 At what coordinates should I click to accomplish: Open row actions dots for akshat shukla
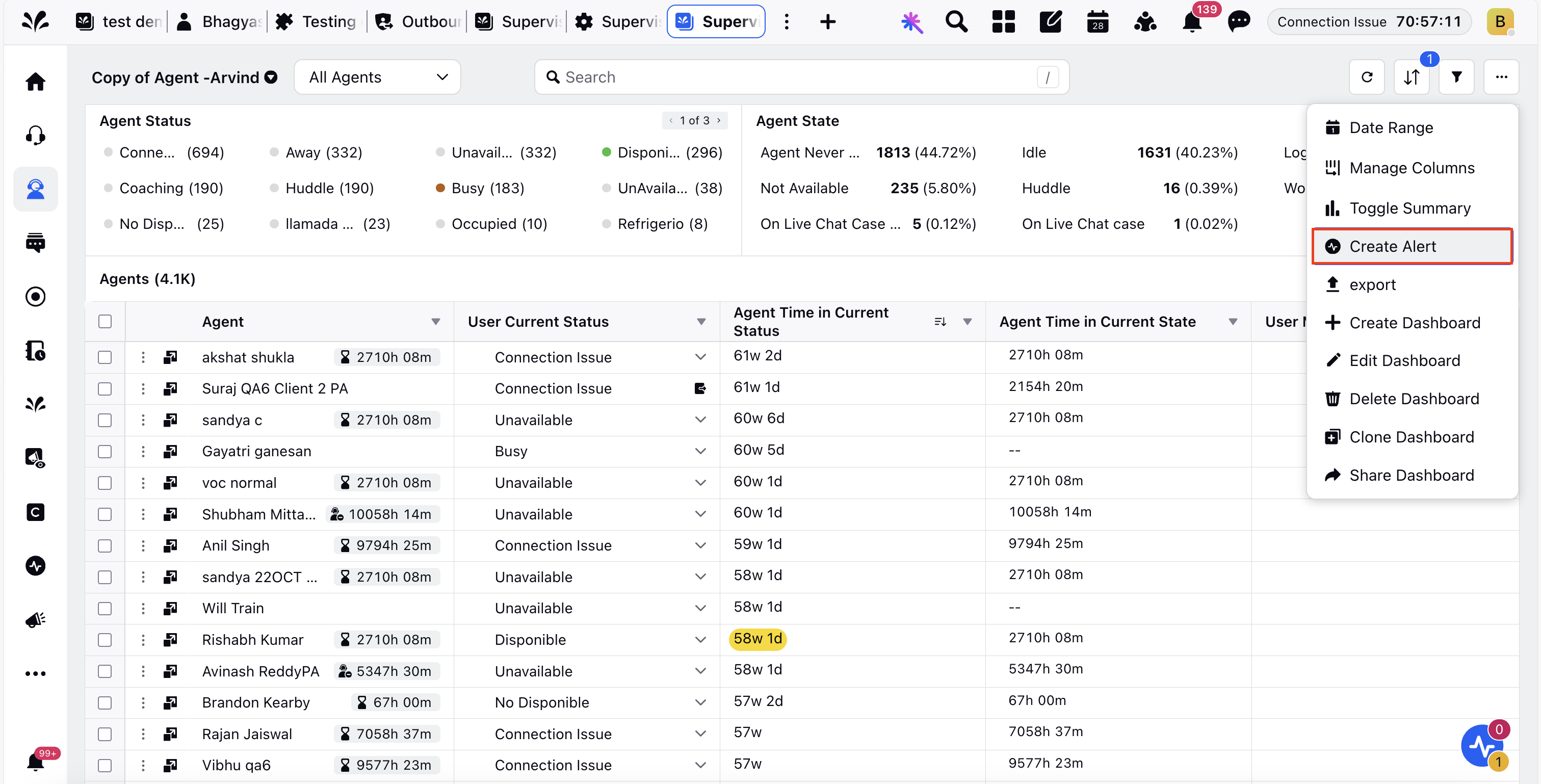pos(143,358)
